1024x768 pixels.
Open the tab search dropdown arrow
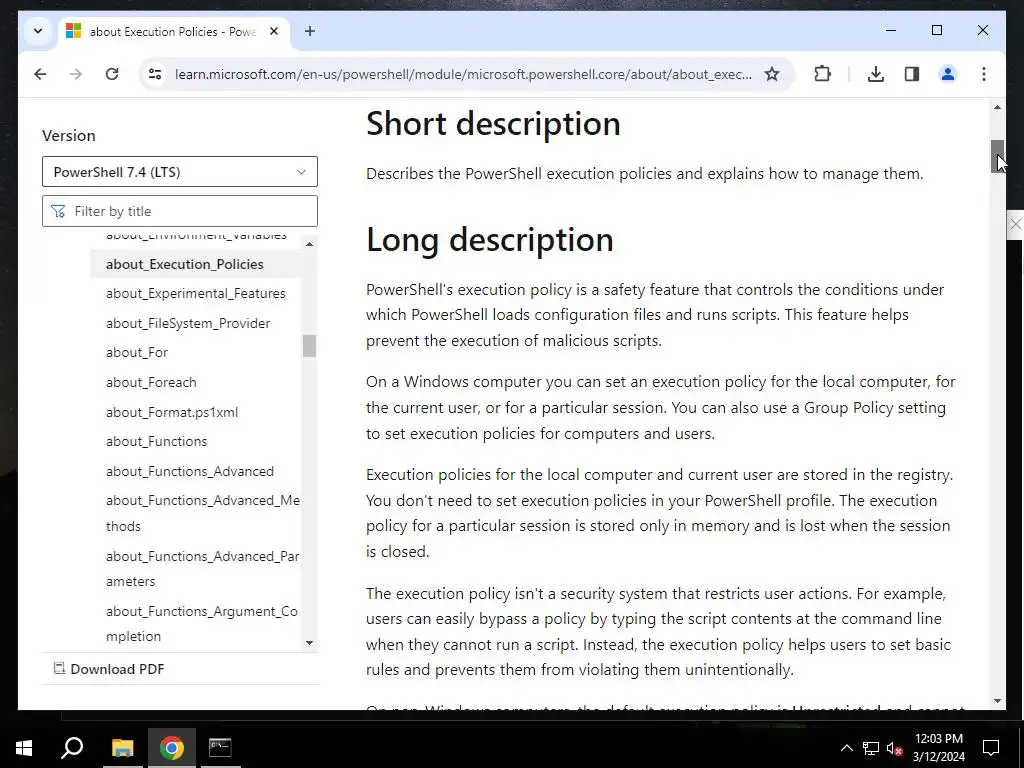pos(38,31)
